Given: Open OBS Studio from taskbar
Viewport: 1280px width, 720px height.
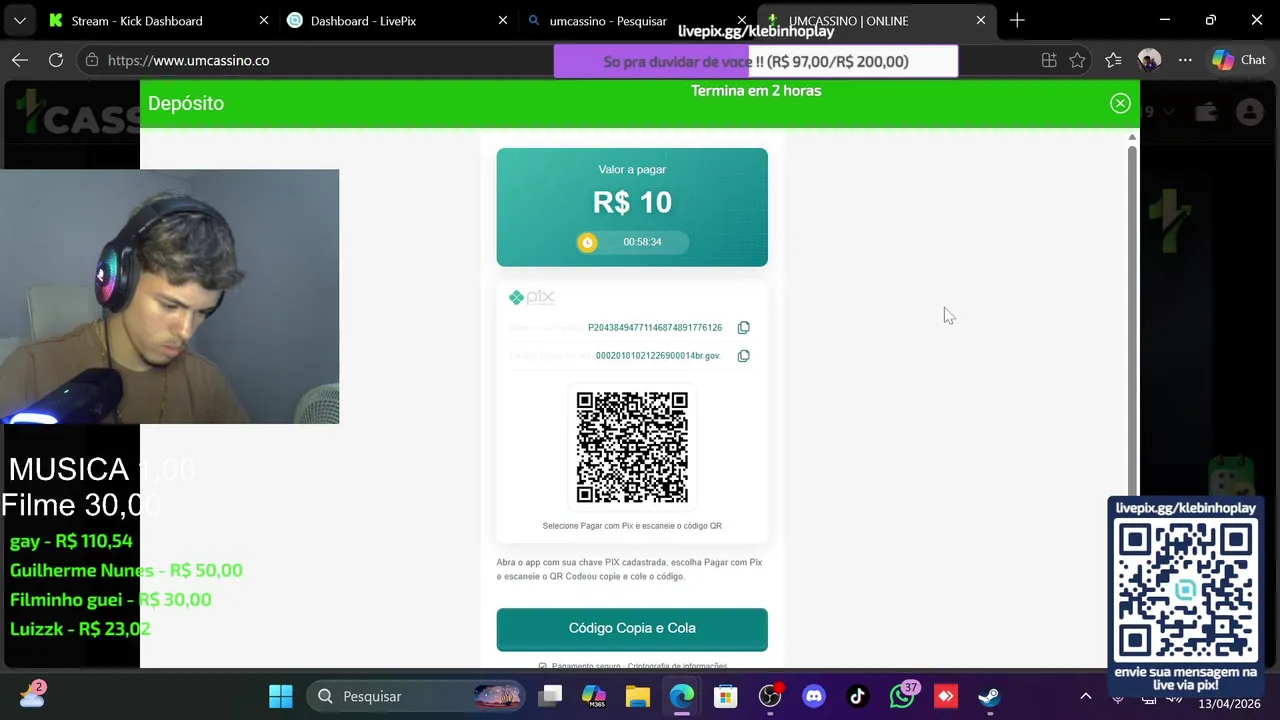Looking at the screenshot, I should tap(770, 696).
